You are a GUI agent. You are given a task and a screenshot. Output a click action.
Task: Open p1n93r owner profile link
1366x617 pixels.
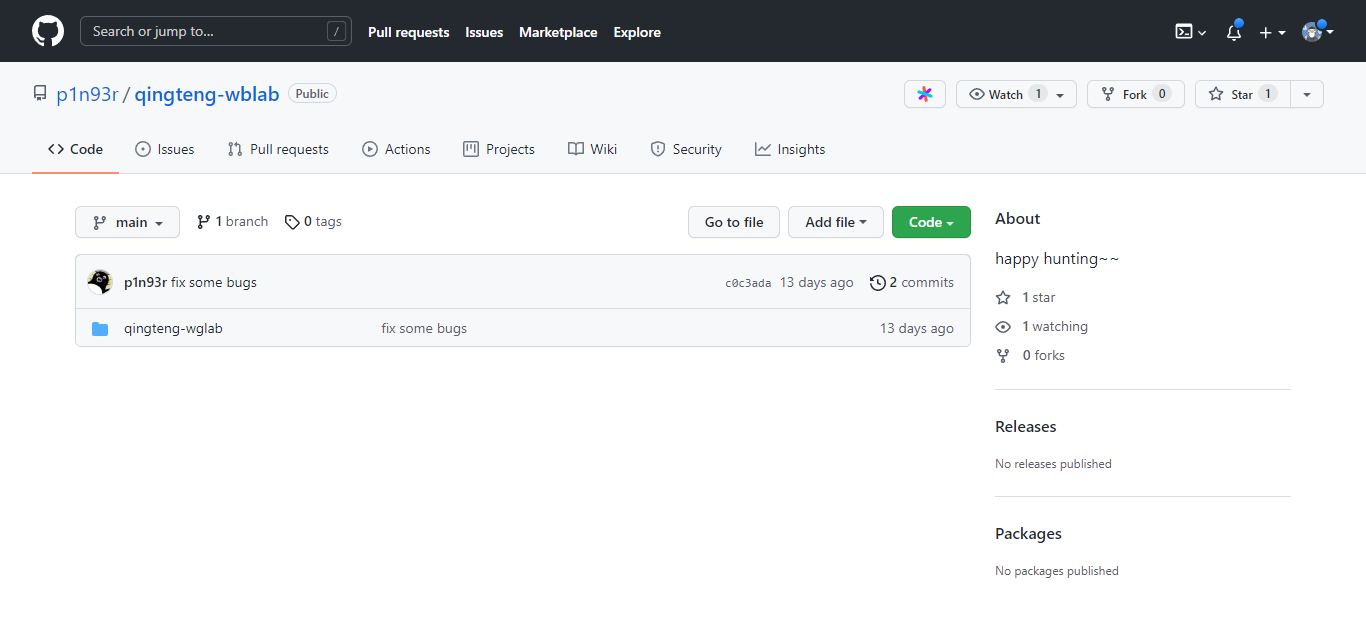point(87,94)
